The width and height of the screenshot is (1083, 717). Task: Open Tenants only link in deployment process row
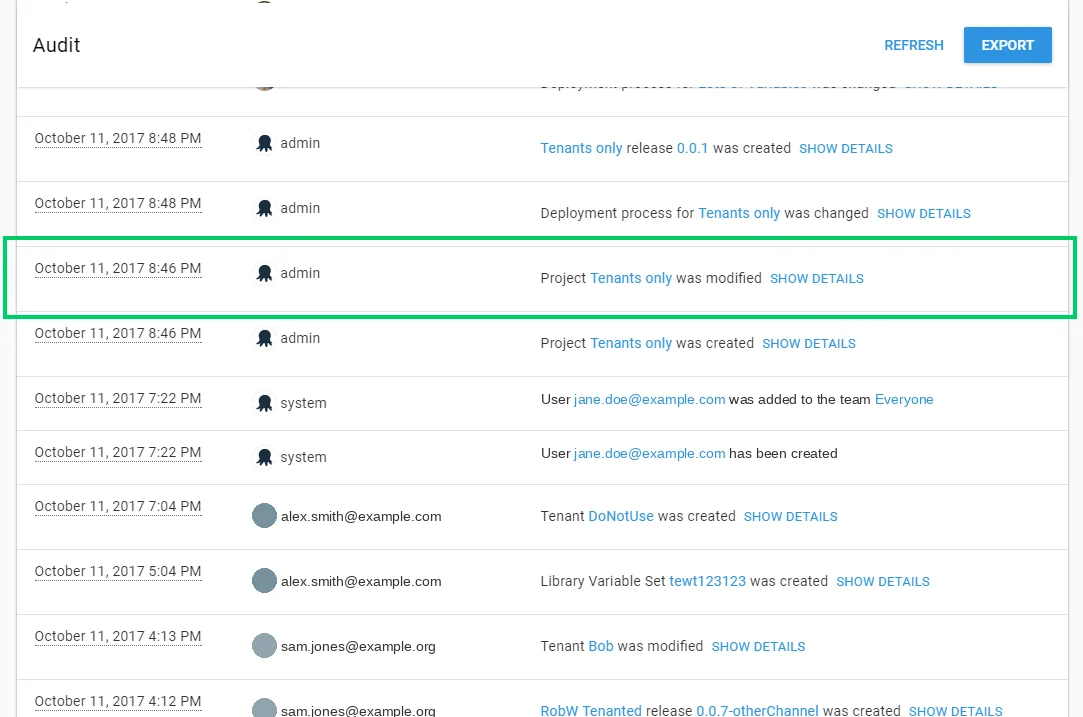coord(739,213)
